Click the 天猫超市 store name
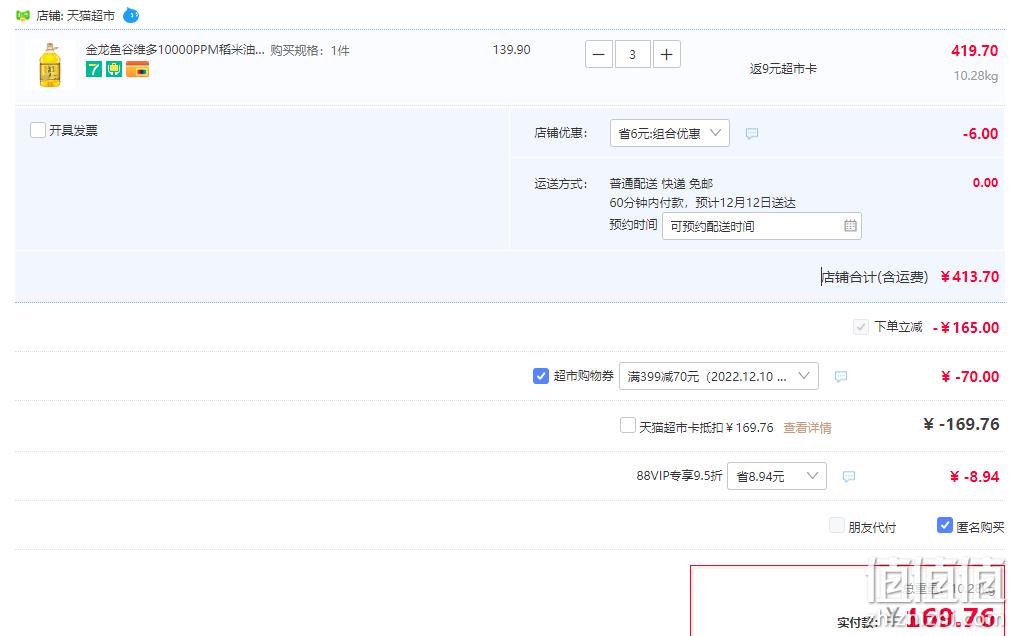The width and height of the screenshot is (1015, 636). [91, 16]
